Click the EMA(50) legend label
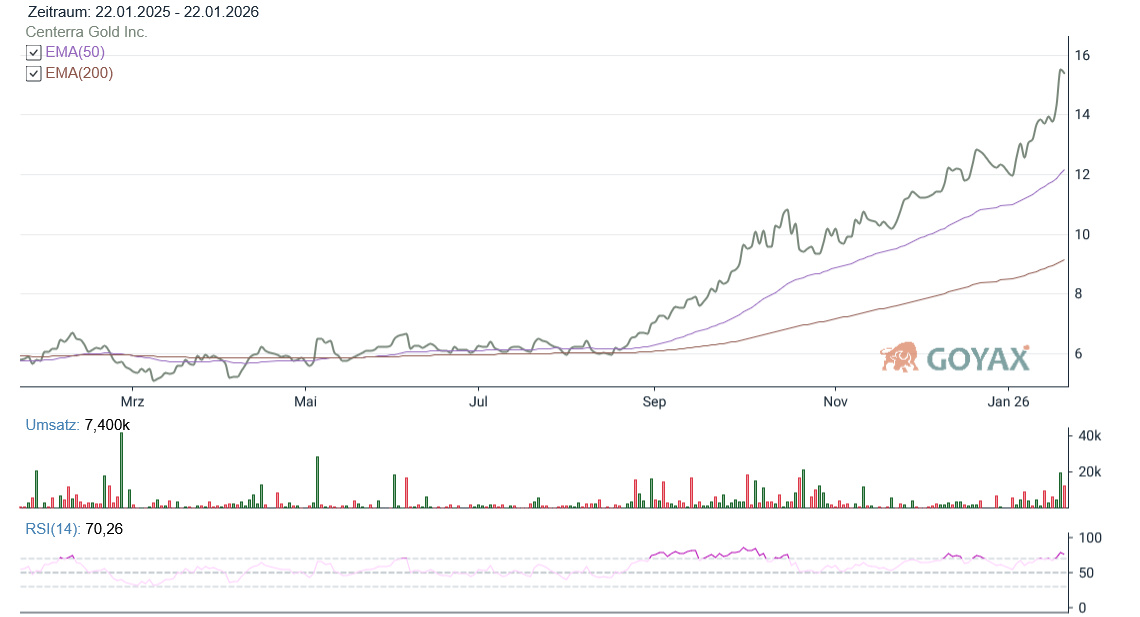 click(75, 52)
